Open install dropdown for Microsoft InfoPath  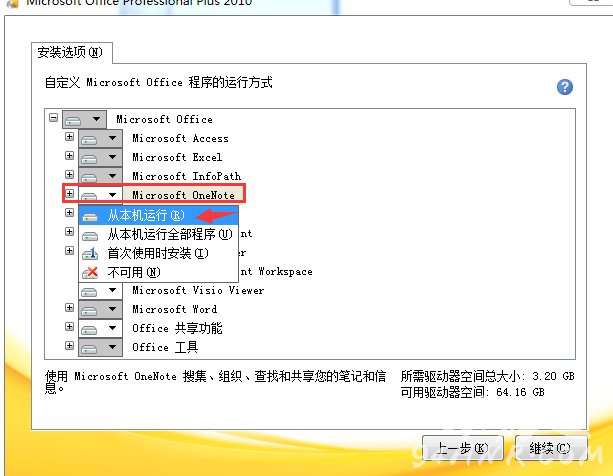pos(100,175)
